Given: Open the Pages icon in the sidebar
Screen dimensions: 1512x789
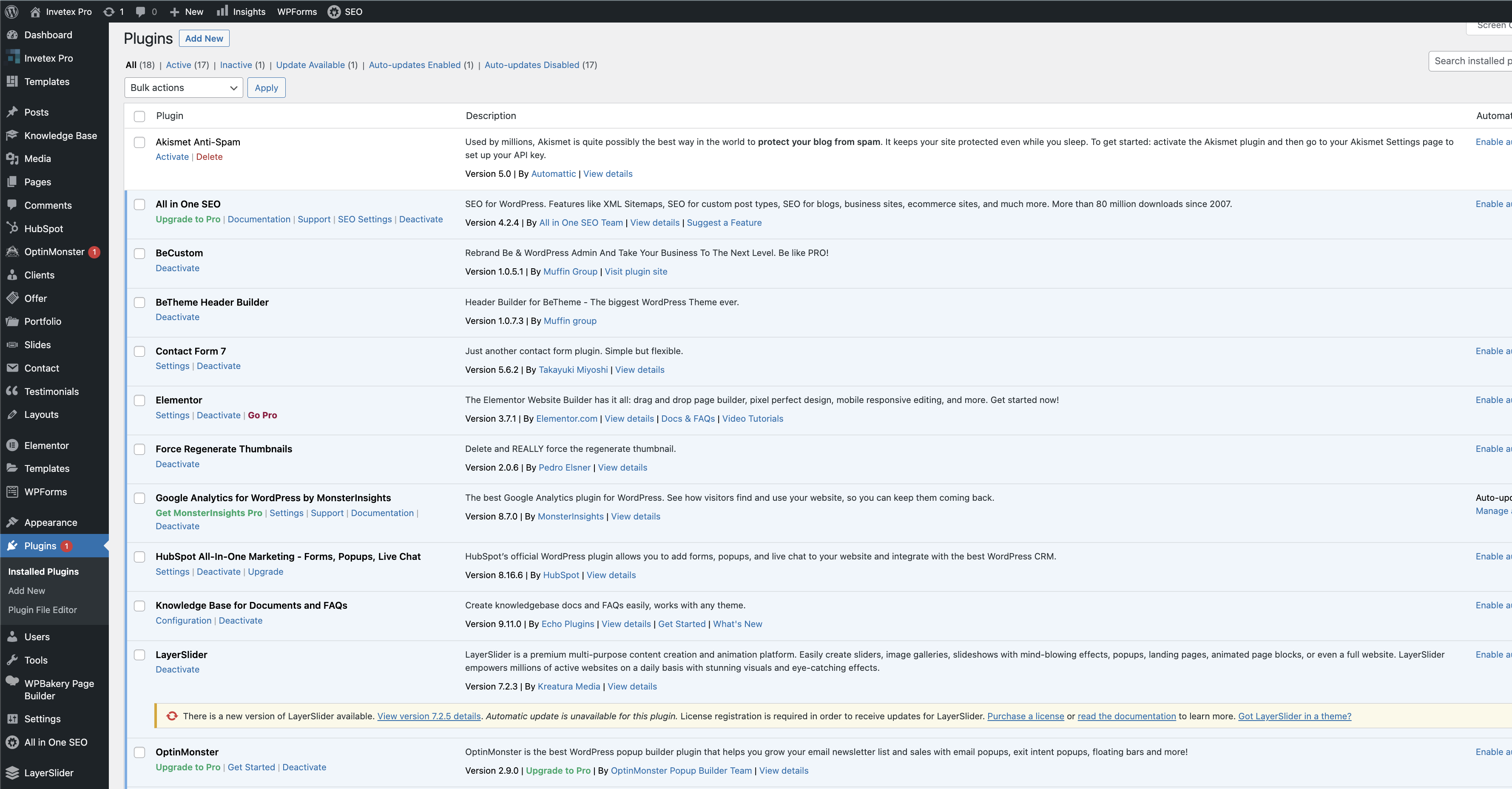Looking at the screenshot, I should (12, 182).
